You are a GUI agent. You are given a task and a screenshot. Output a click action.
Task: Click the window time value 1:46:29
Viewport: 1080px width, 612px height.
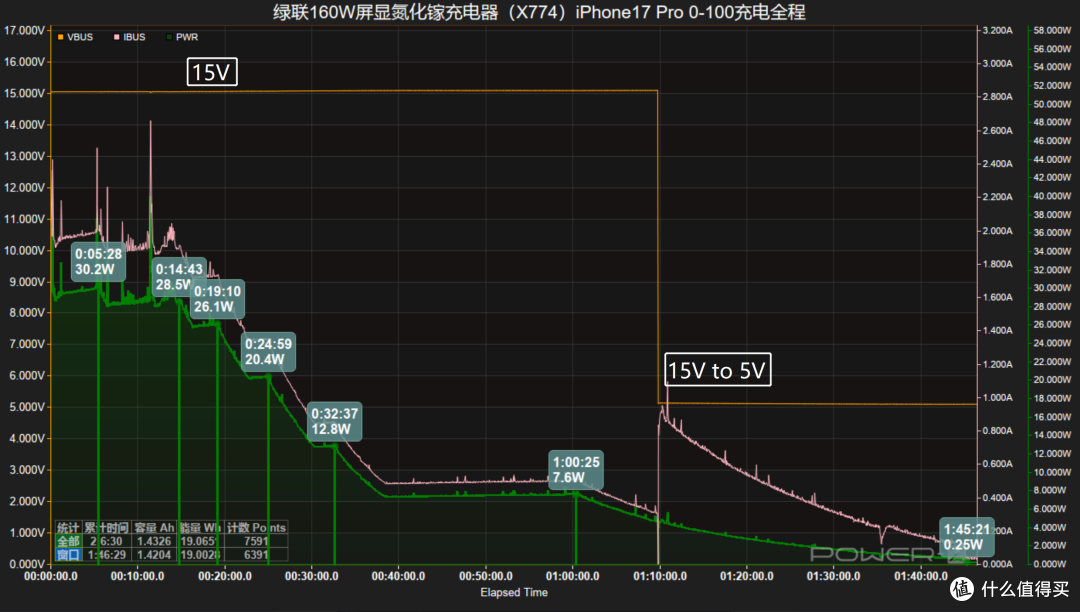[x=106, y=555]
